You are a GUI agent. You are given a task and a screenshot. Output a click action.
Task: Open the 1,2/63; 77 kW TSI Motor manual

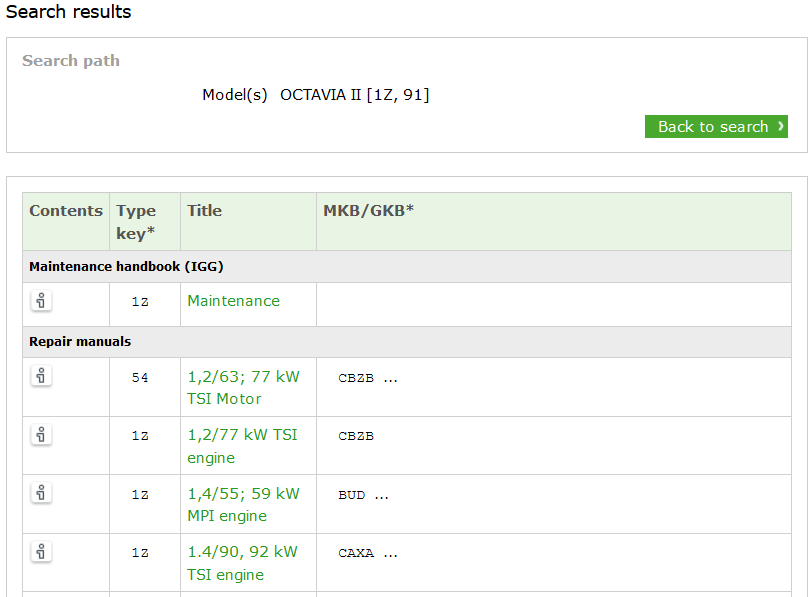pos(243,387)
